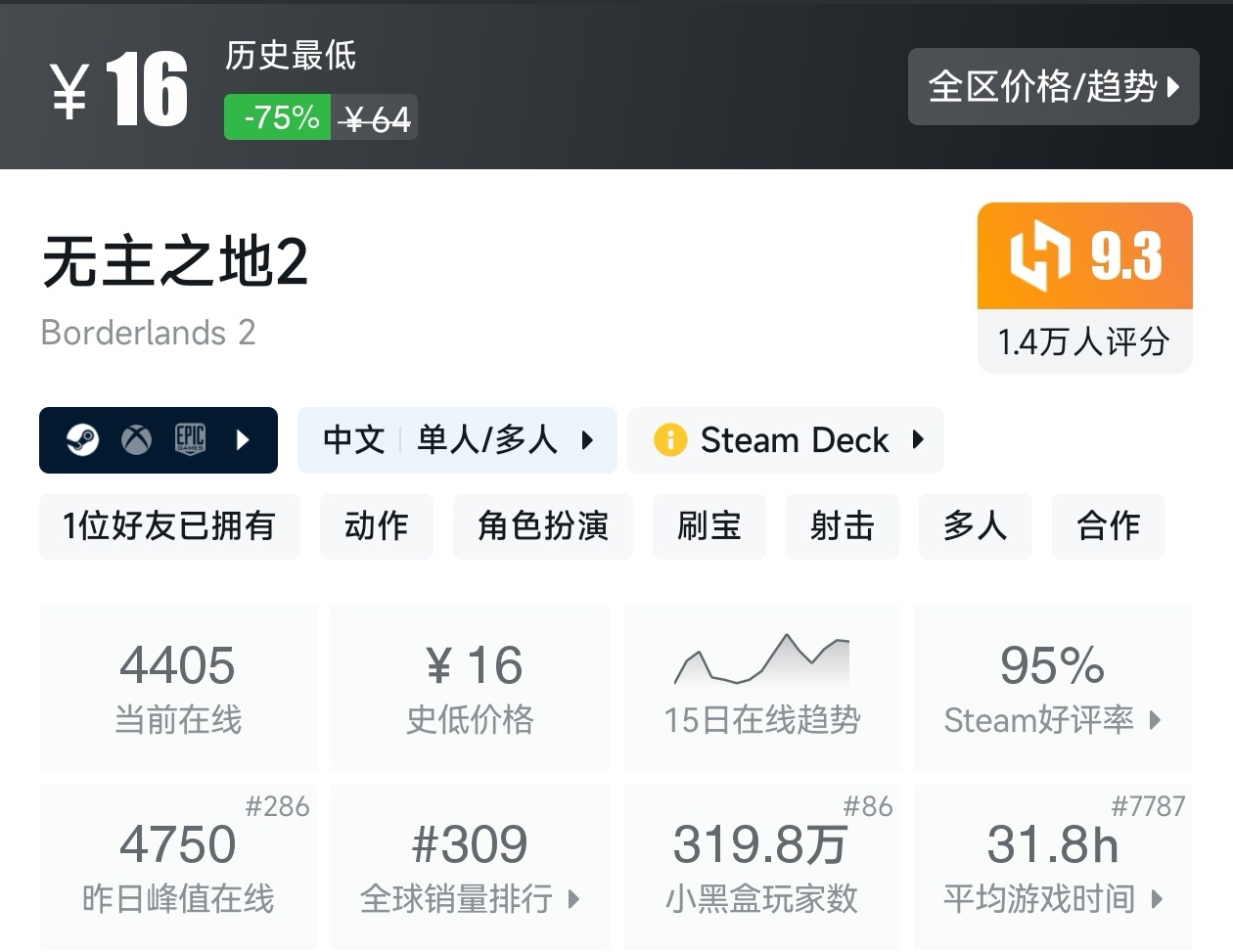
Task: Expand the platforms list arrow
Action: (243, 440)
